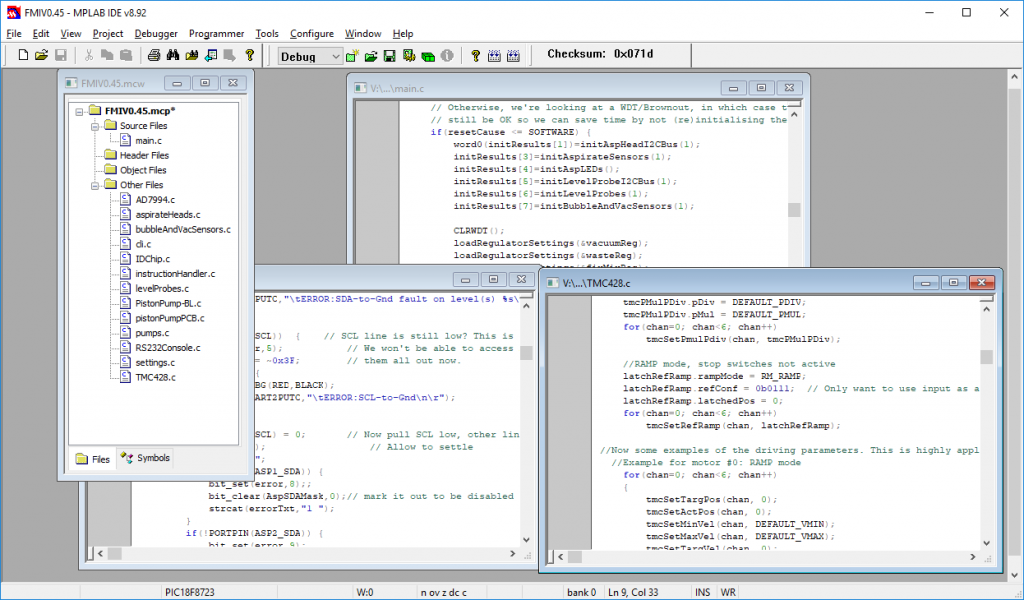
Task: Click the yellow Help question mark icon
Action: coord(249,56)
